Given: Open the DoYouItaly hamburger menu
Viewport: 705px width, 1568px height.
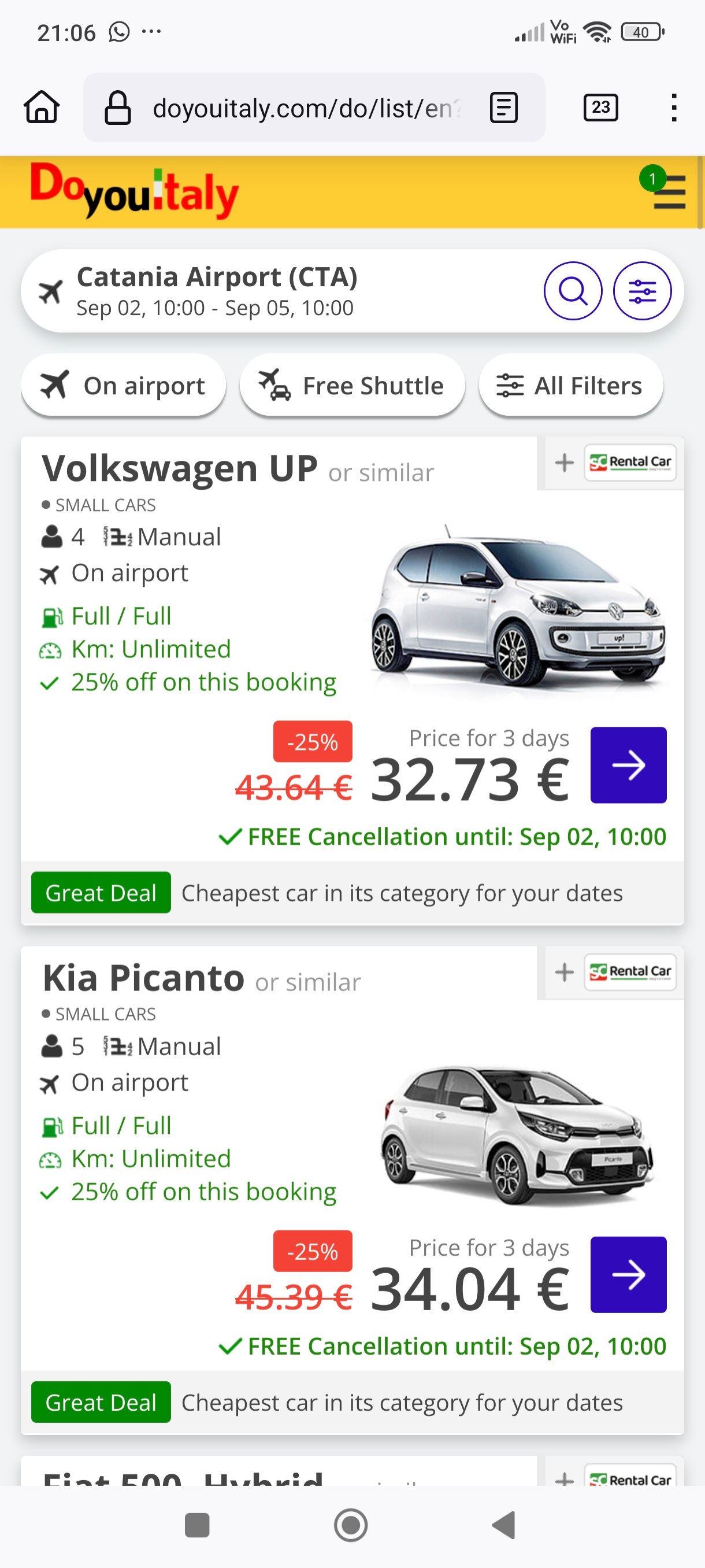Looking at the screenshot, I should coord(669,193).
